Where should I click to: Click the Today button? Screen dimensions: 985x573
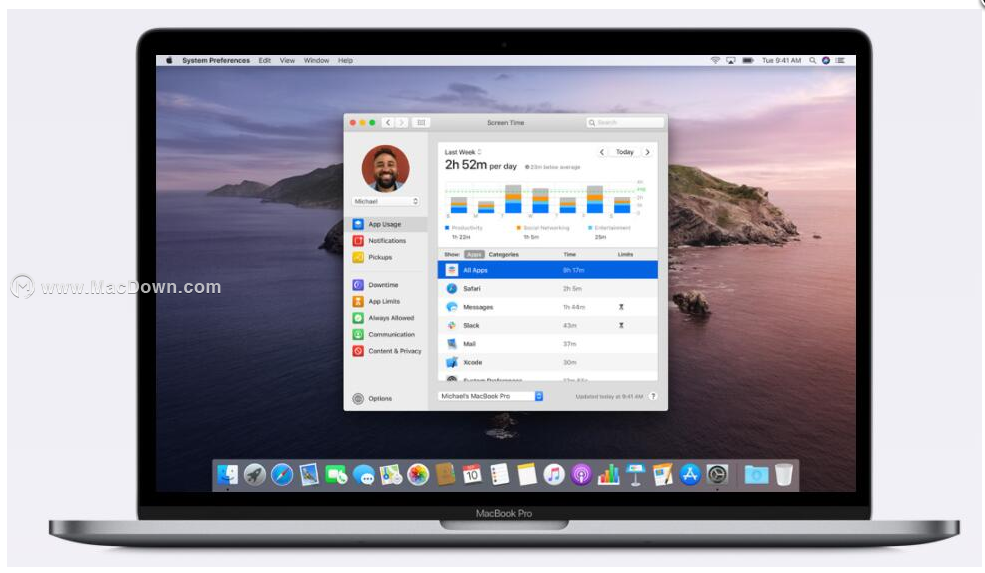click(624, 152)
